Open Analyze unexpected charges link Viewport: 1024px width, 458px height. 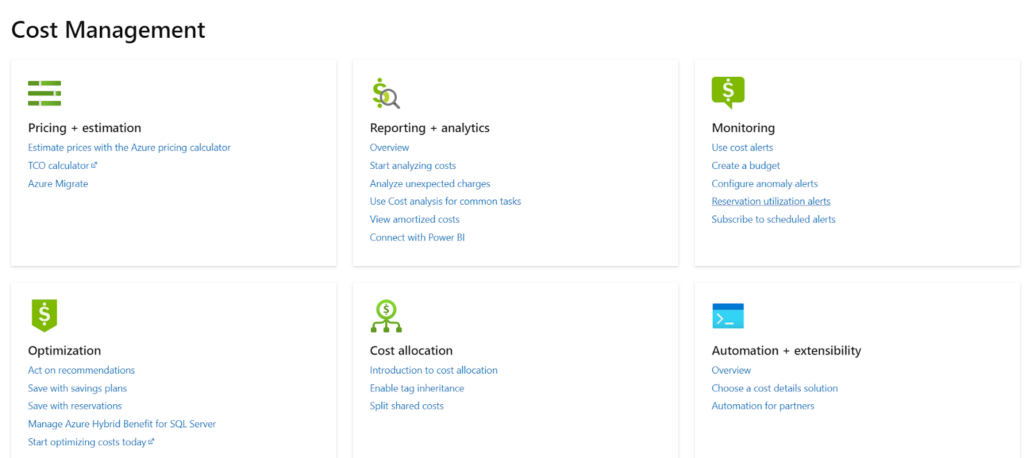430,184
